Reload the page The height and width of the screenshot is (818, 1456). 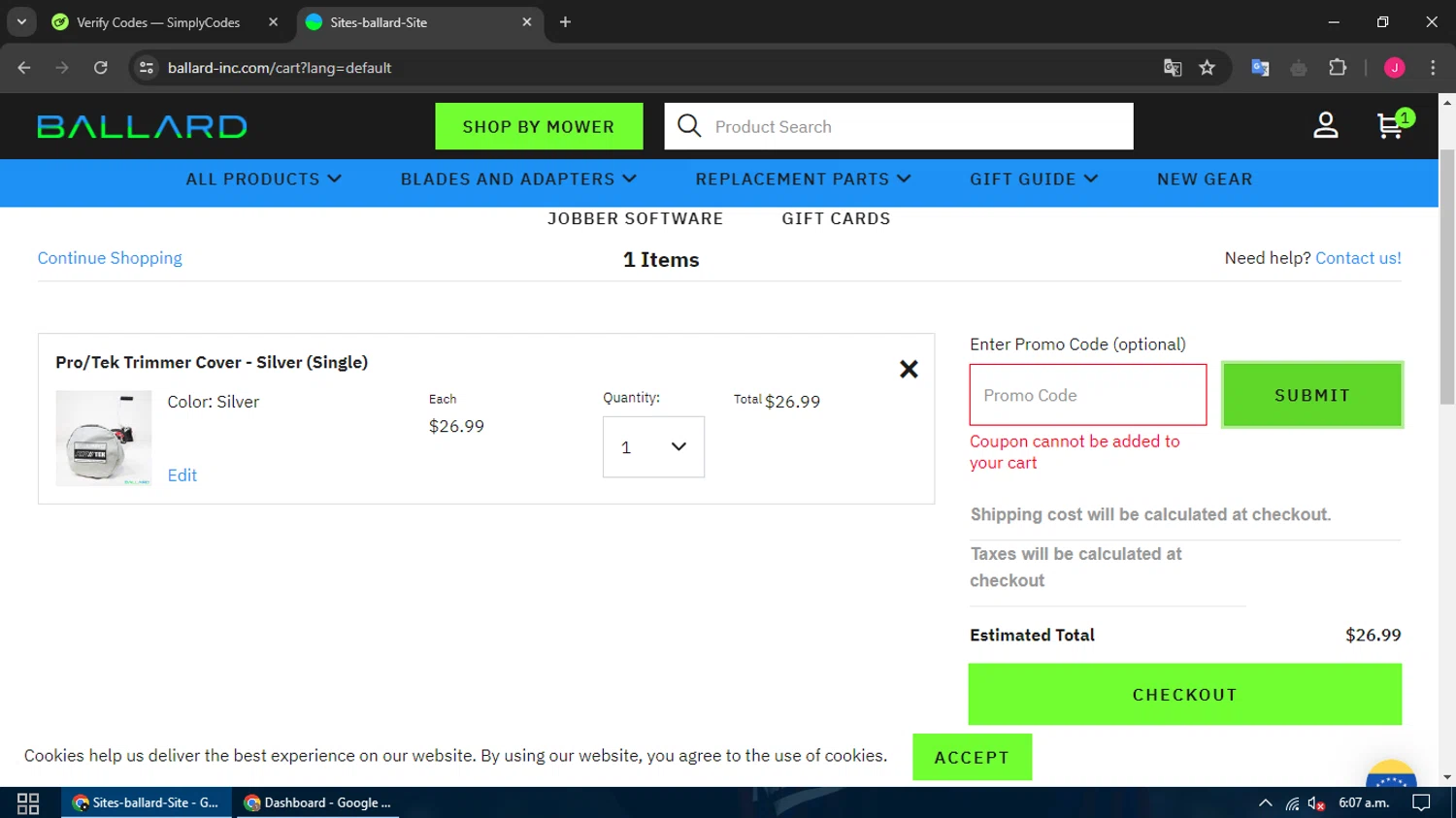pos(101,68)
